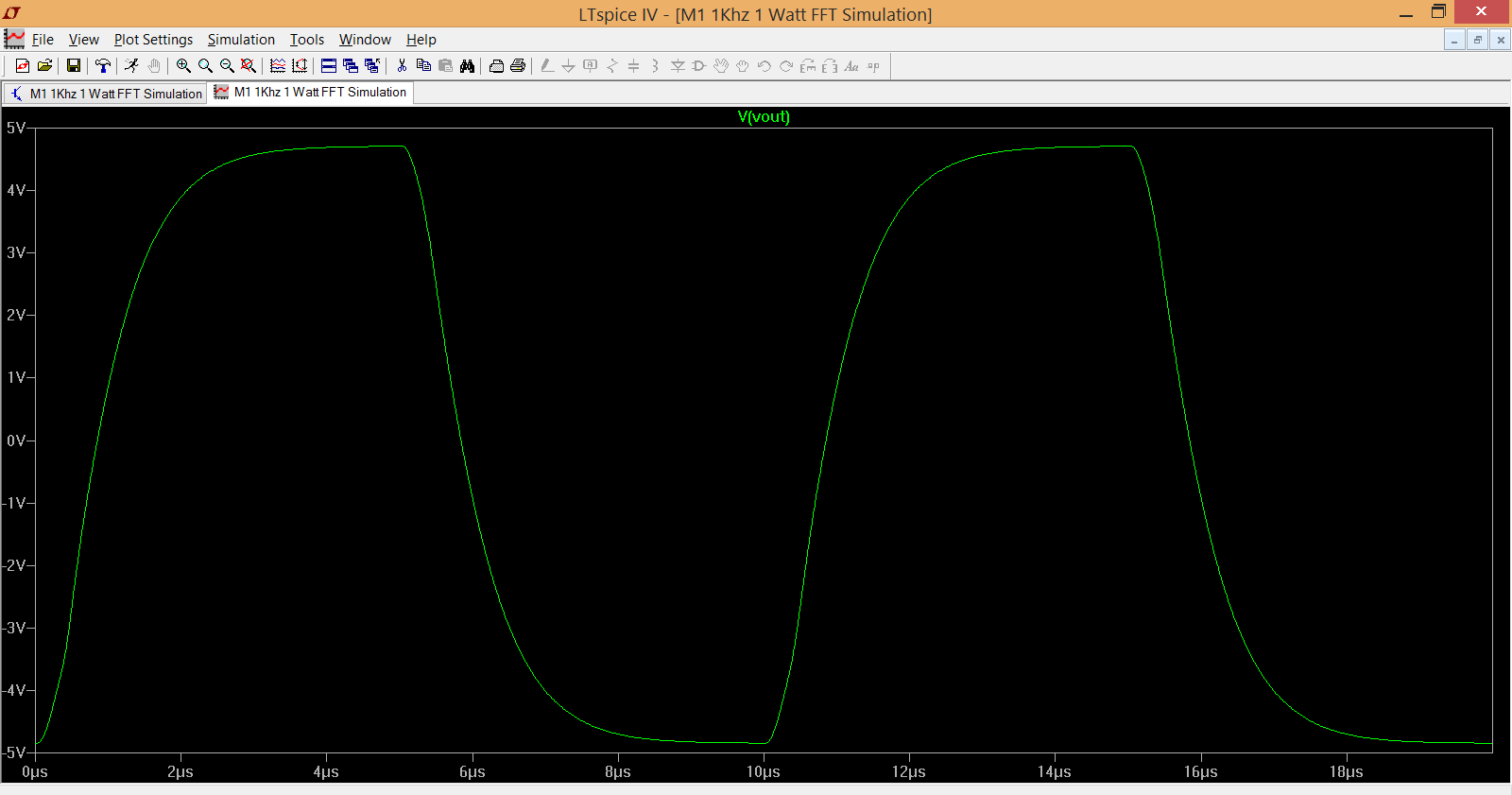Select the Zoom In magnifier icon
Viewport: 1512px width, 795px height.
point(183,66)
